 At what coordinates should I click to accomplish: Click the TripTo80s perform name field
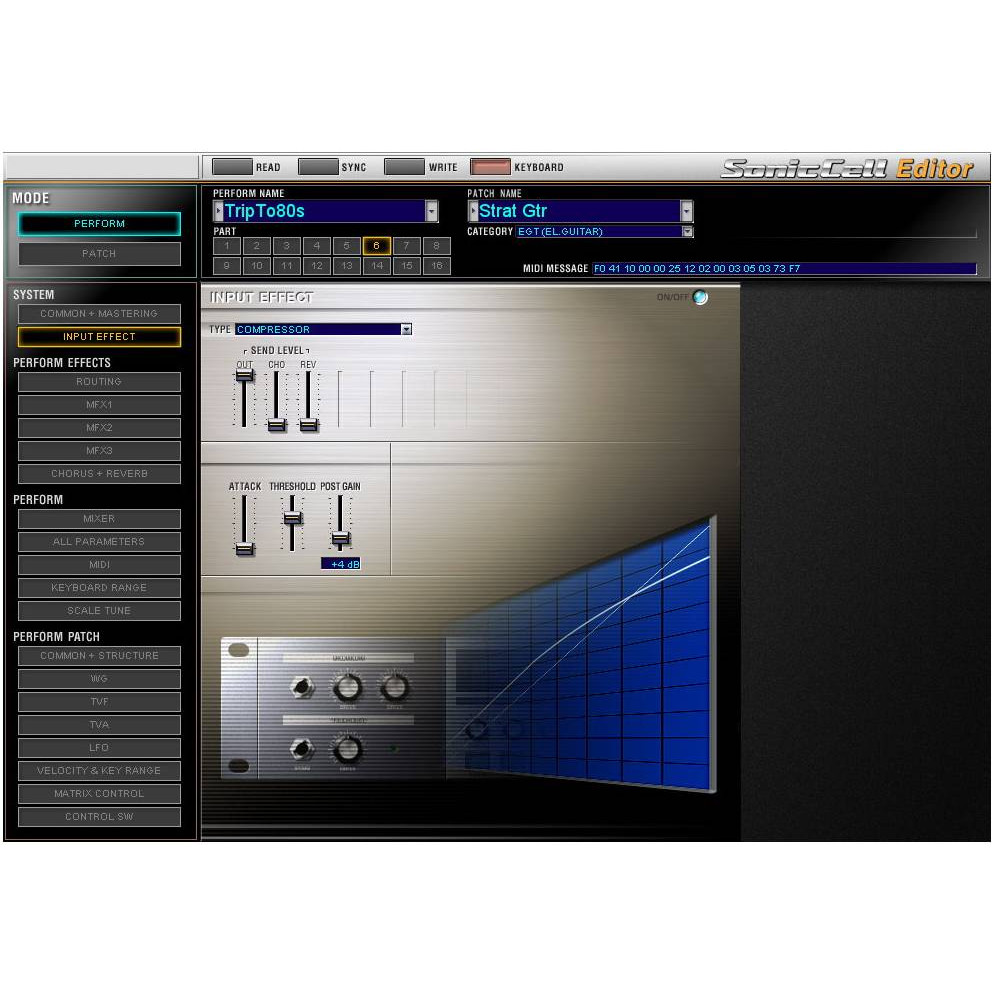[324, 211]
